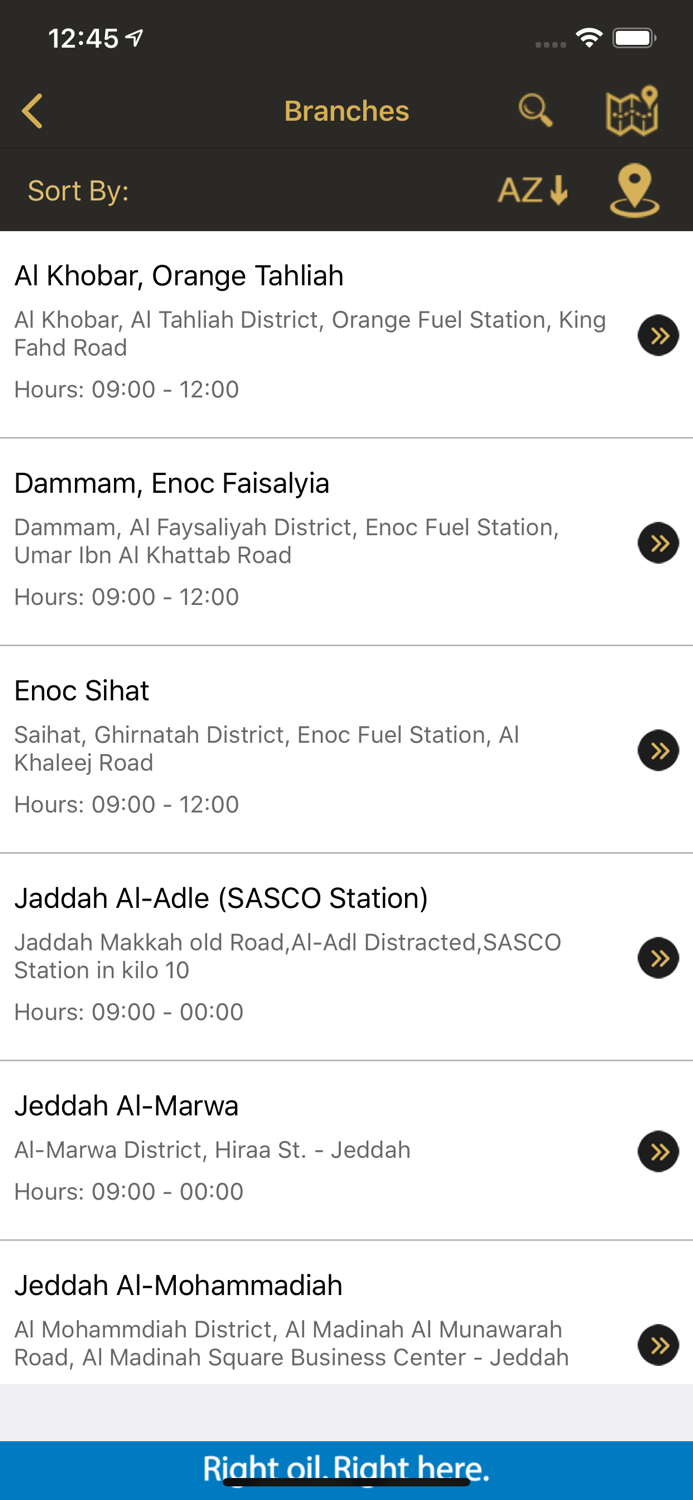Screen dimensions: 693x1500
Task: Tap the Right oil Right here banner
Action: pyautogui.click(x=346, y=1468)
